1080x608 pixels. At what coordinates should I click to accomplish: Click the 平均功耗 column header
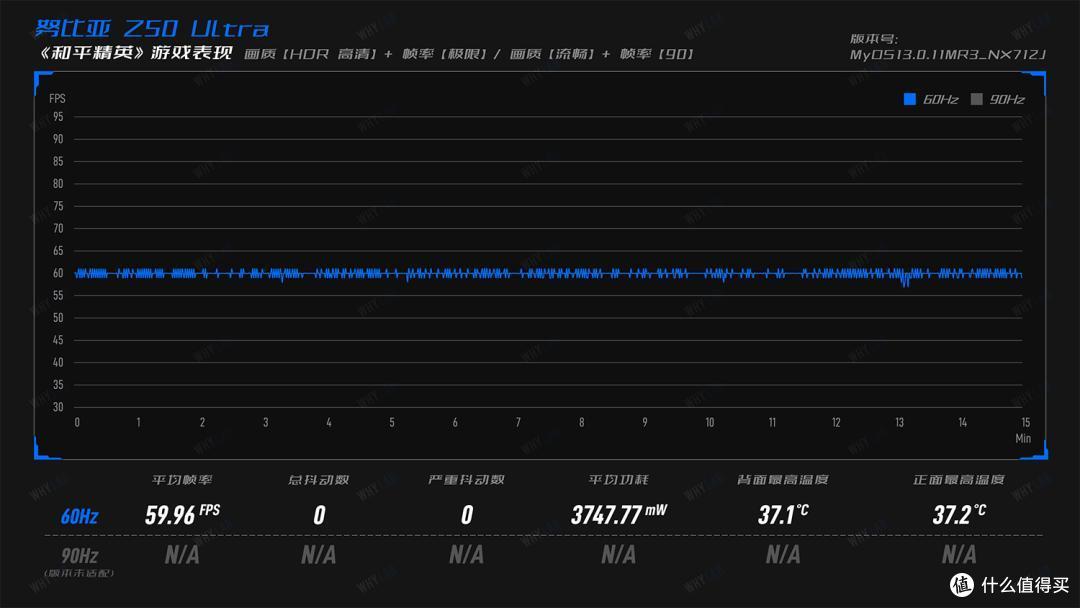coord(618,480)
